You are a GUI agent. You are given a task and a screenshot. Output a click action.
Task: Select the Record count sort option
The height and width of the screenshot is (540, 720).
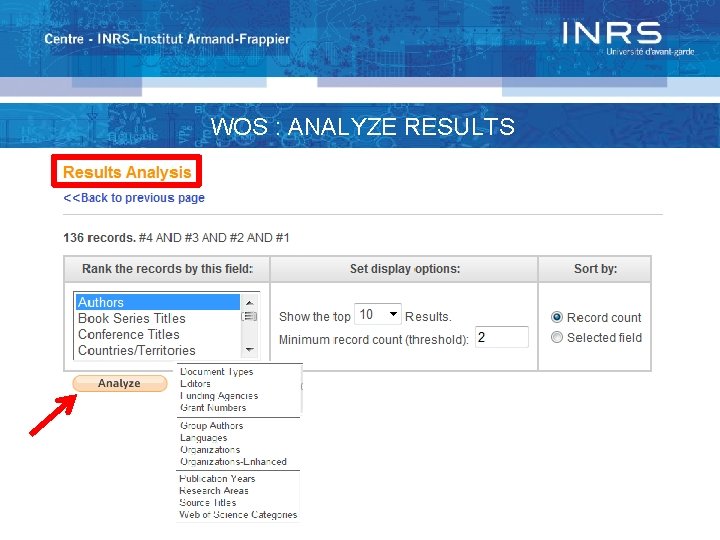557,317
